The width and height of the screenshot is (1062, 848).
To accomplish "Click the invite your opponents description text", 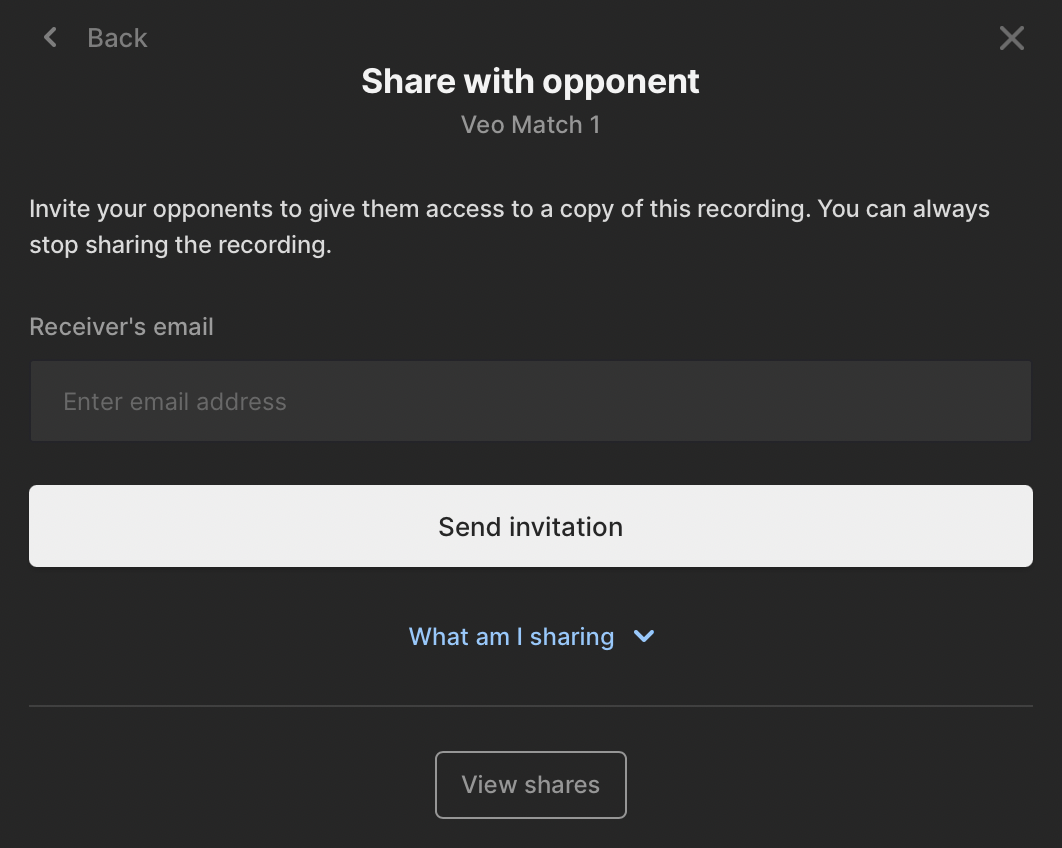I will point(509,226).
